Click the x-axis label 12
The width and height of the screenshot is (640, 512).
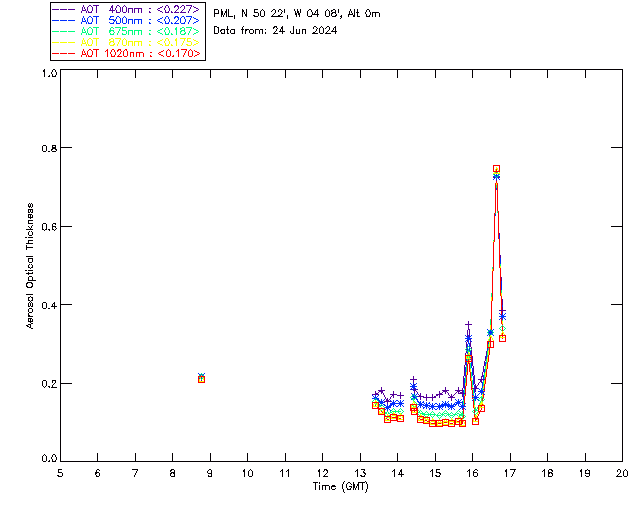[322, 473]
